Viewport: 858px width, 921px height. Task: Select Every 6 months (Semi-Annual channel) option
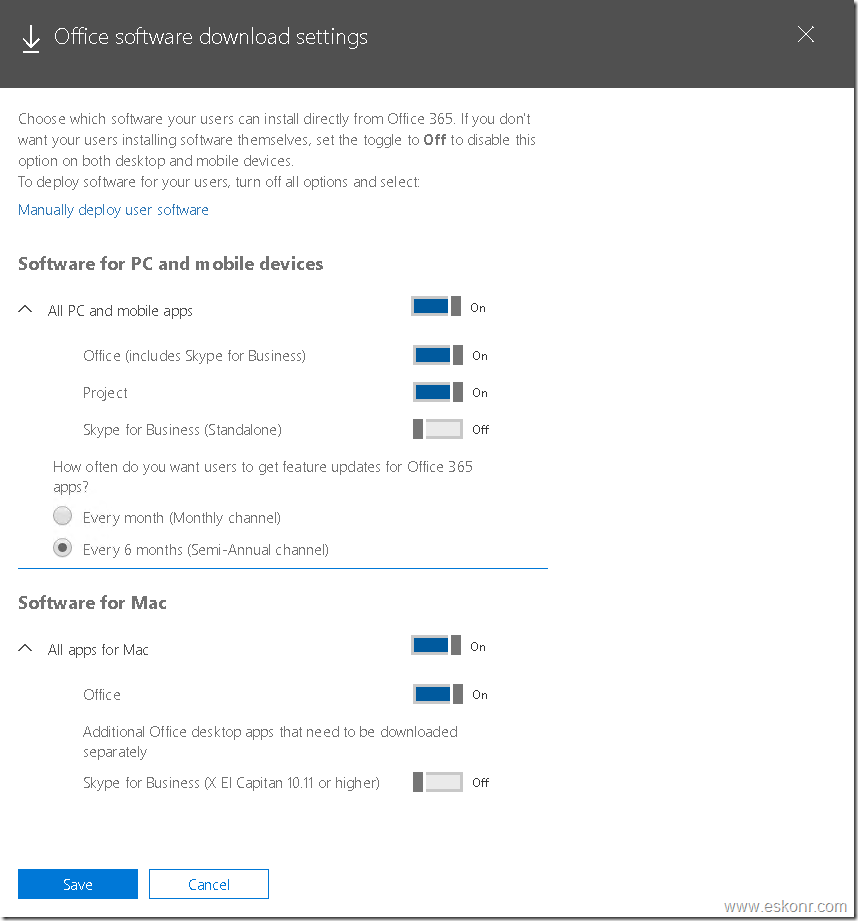[63, 548]
